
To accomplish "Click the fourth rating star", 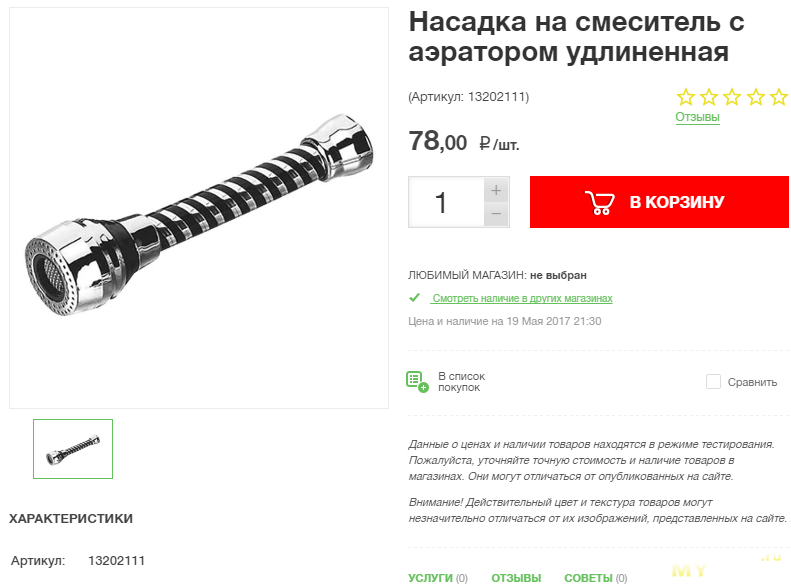I will tap(756, 97).
